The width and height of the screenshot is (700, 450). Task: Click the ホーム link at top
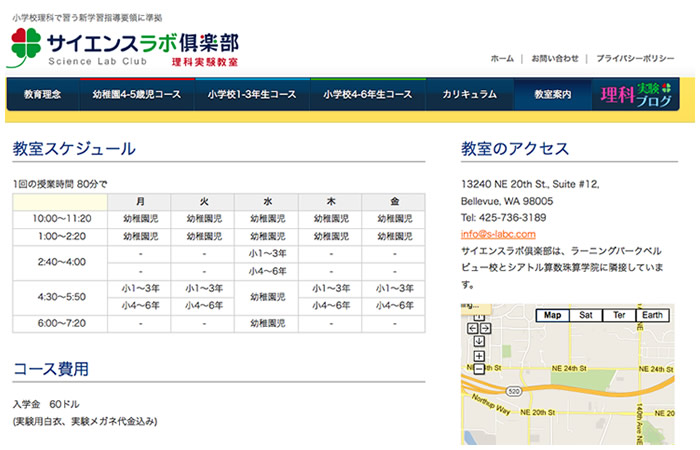(x=502, y=58)
